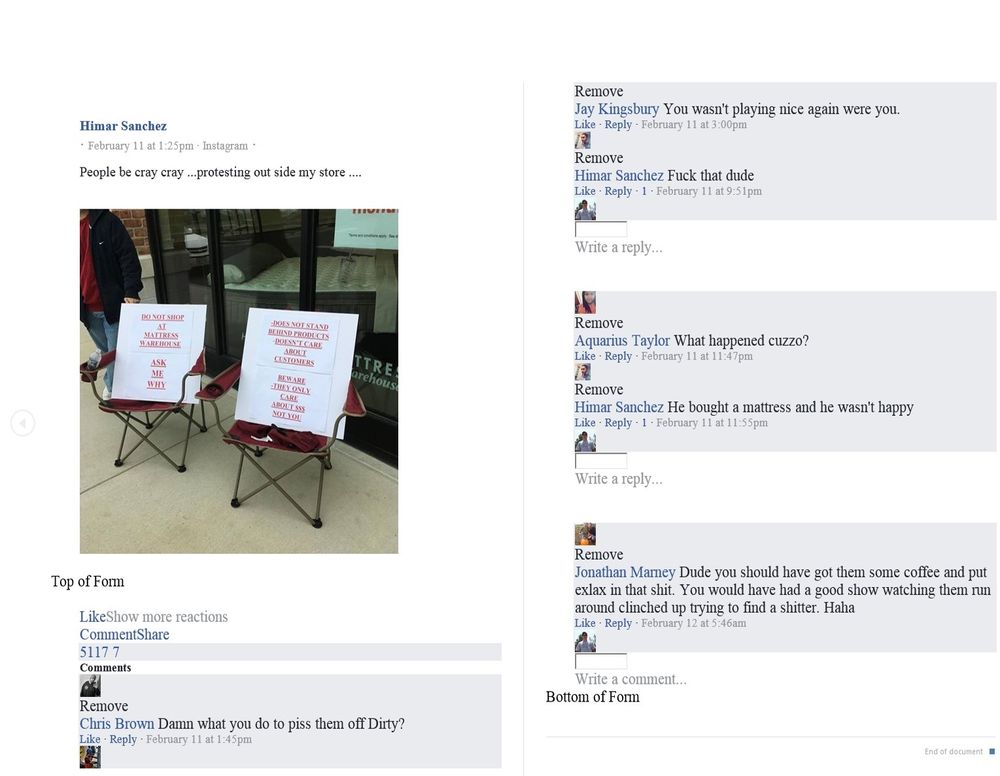Like Jay Kingsbury's comment
Image resolution: width=1000 pixels, height=776 pixels.
click(x=585, y=124)
